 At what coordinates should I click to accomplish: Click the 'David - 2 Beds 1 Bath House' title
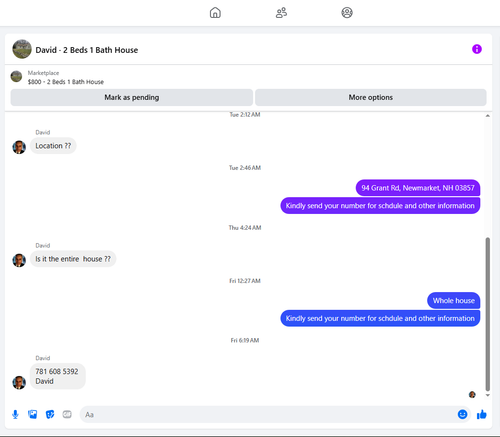(87, 50)
